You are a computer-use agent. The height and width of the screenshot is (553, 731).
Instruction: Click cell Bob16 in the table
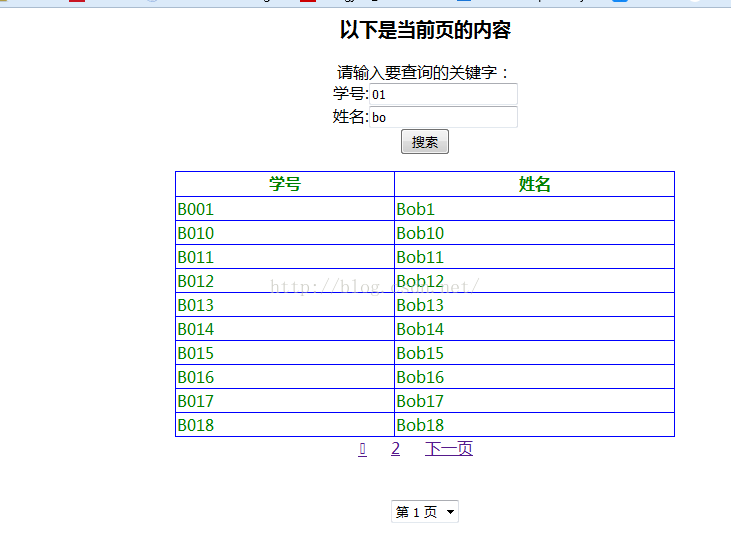pos(534,377)
